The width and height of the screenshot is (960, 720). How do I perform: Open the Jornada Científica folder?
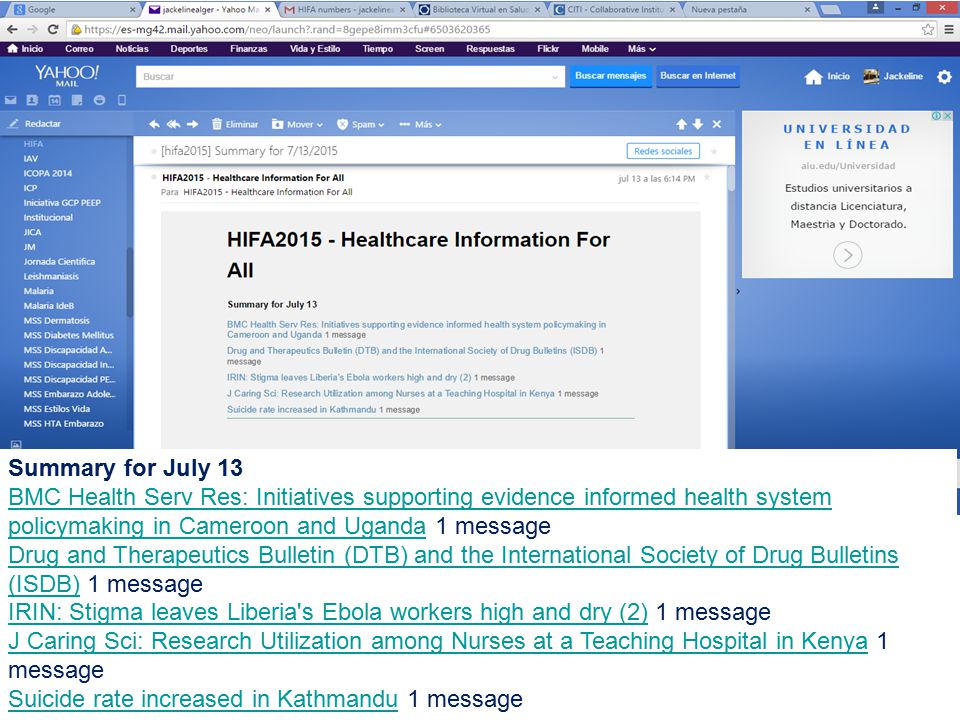click(59, 261)
